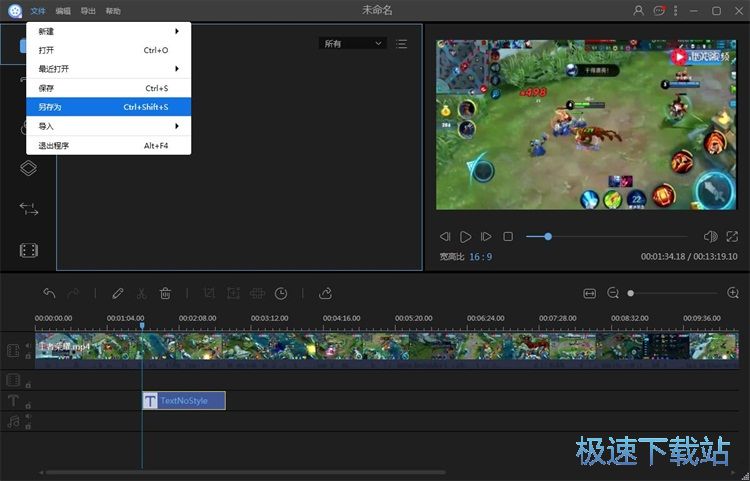750x481 pixels.
Task: Apply the mosaic tool
Action: point(257,293)
